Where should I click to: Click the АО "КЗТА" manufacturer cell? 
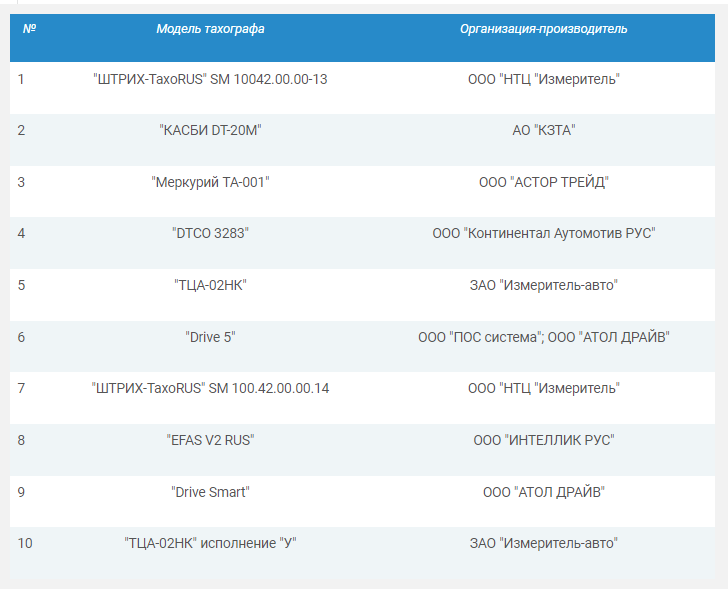point(543,130)
